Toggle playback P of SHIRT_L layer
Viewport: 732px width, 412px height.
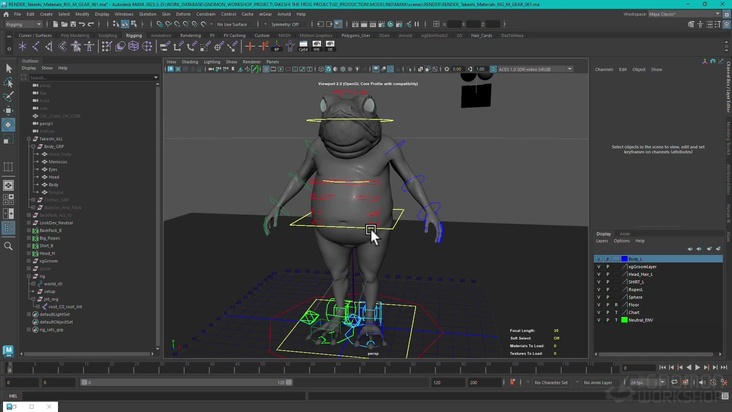[607, 281]
